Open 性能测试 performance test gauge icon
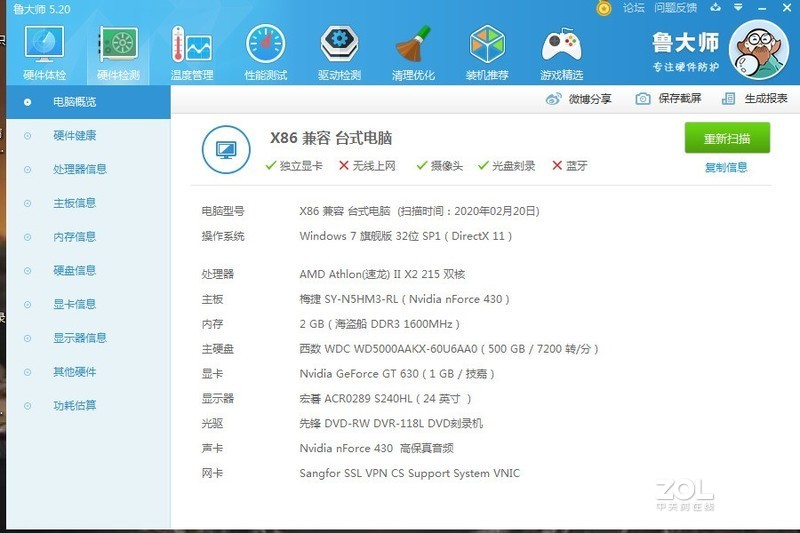 pos(265,54)
